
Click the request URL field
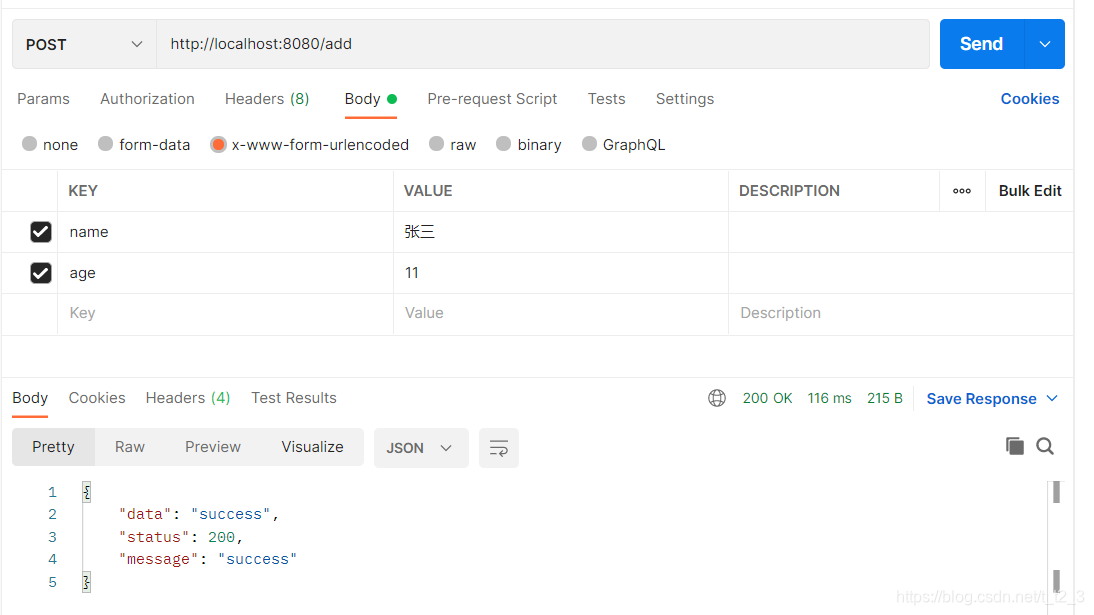tap(543, 44)
